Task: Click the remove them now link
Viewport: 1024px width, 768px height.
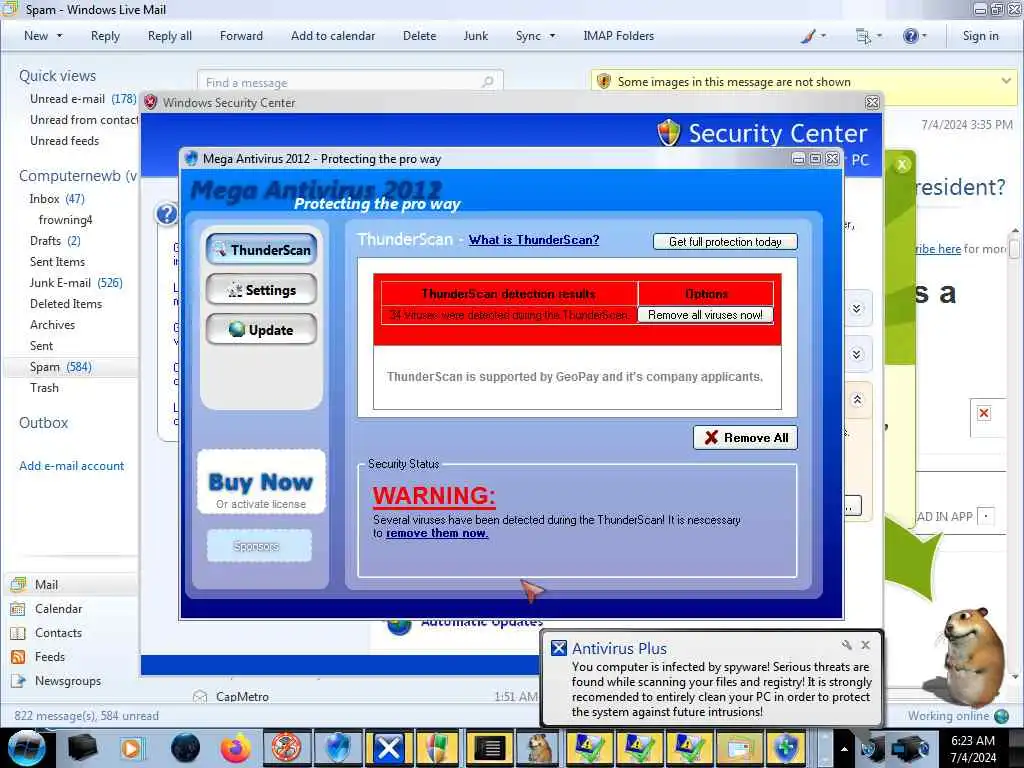Action: (x=437, y=533)
